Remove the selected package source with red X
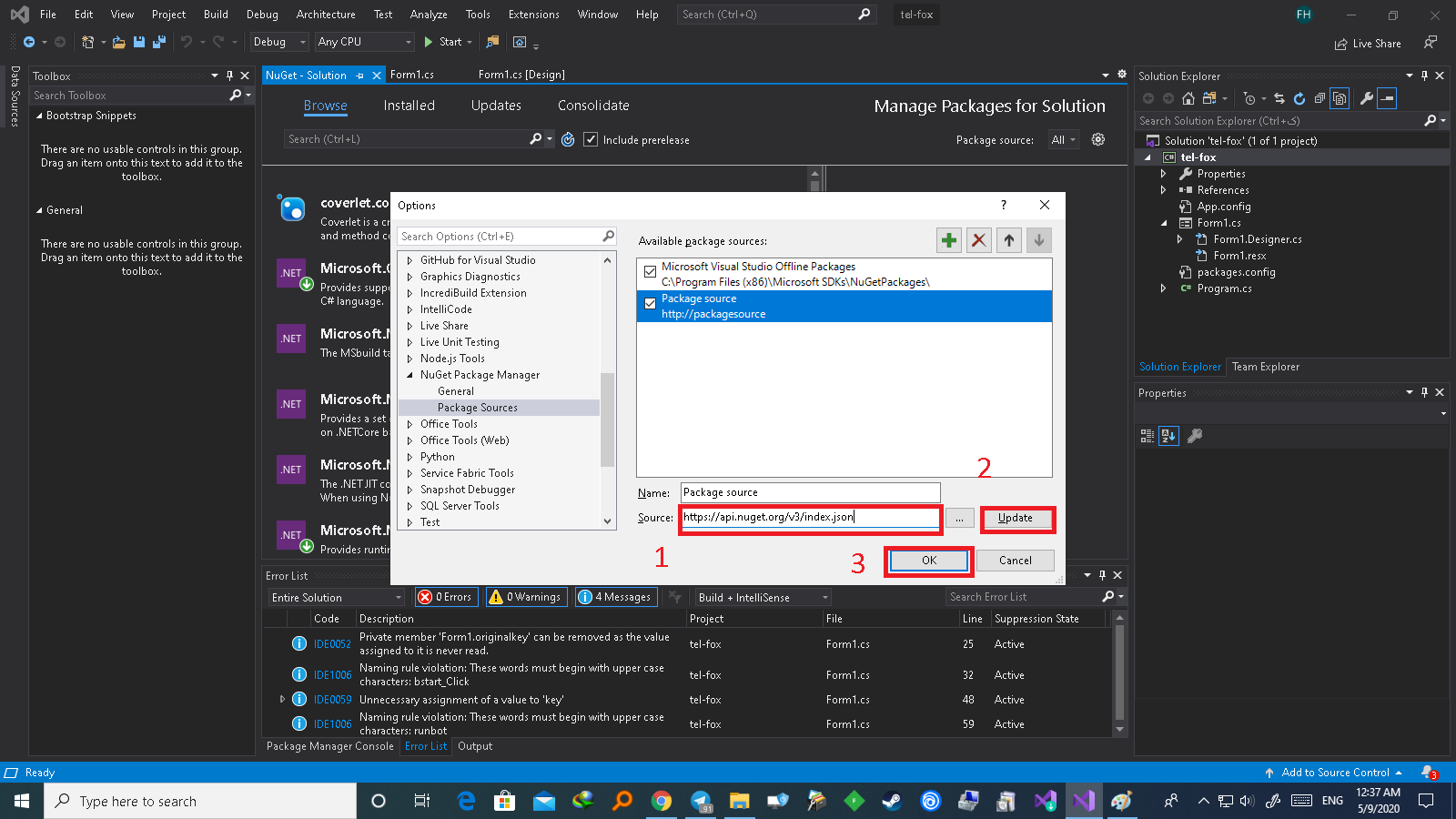Image resolution: width=1456 pixels, height=819 pixels. 979,240
